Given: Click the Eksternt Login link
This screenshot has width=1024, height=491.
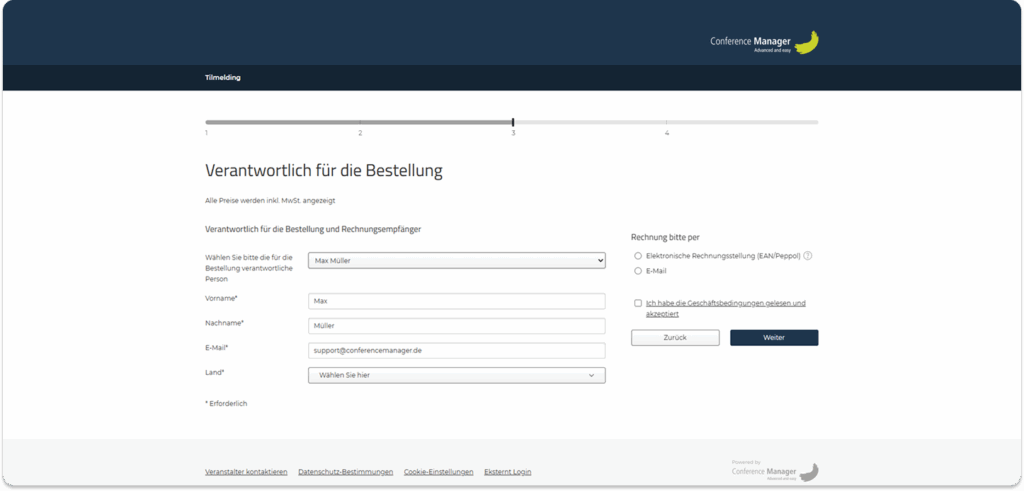Looking at the screenshot, I should [x=507, y=471].
